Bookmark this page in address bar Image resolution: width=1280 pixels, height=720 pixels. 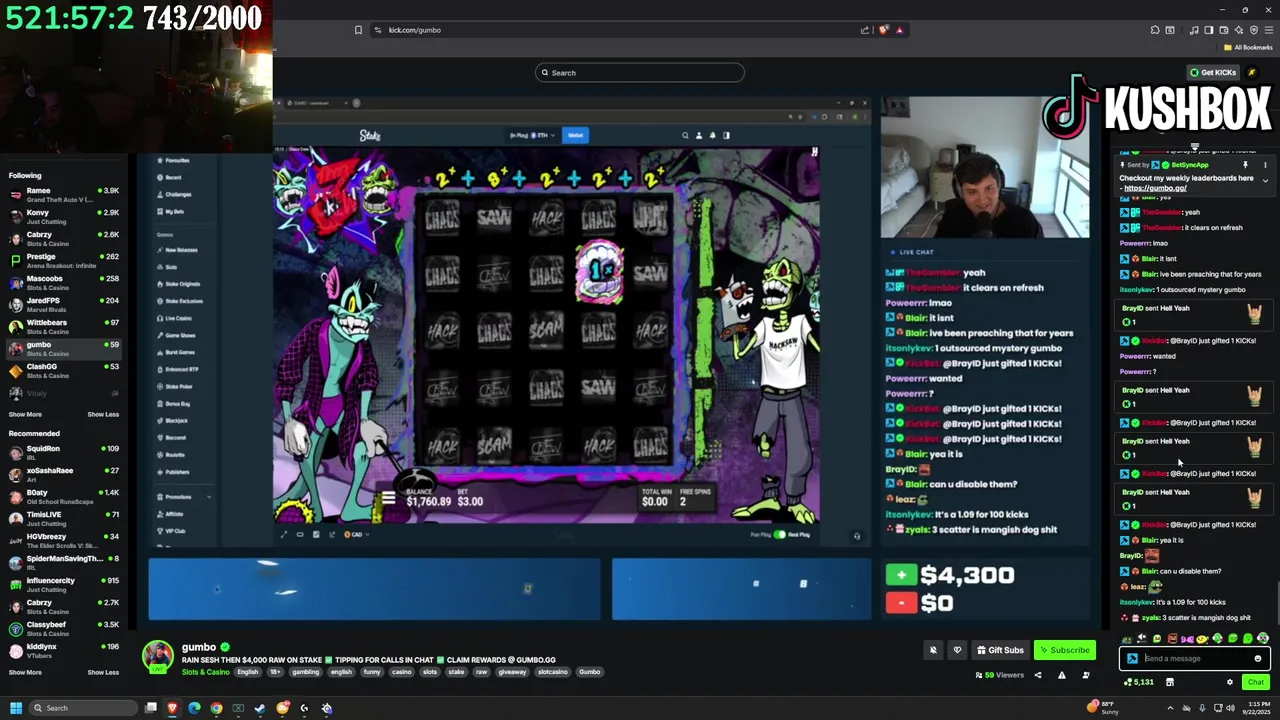358,30
